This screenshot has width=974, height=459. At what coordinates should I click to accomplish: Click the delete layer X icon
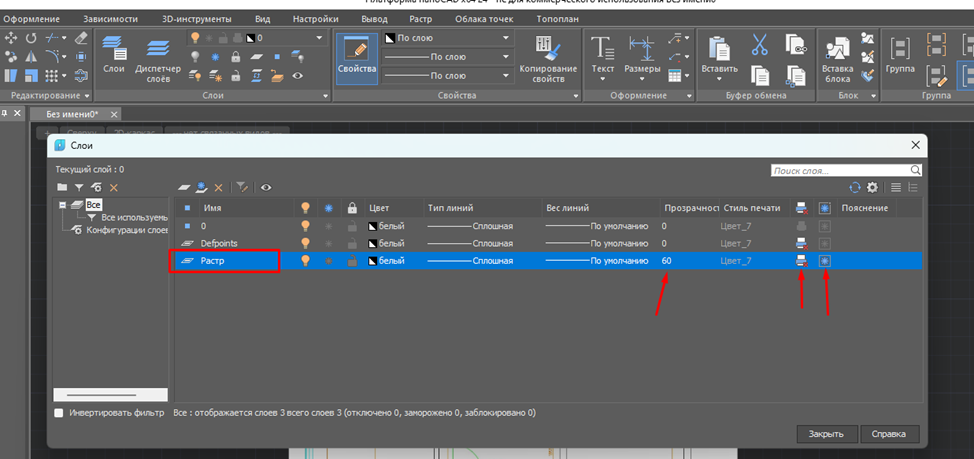coord(218,187)
